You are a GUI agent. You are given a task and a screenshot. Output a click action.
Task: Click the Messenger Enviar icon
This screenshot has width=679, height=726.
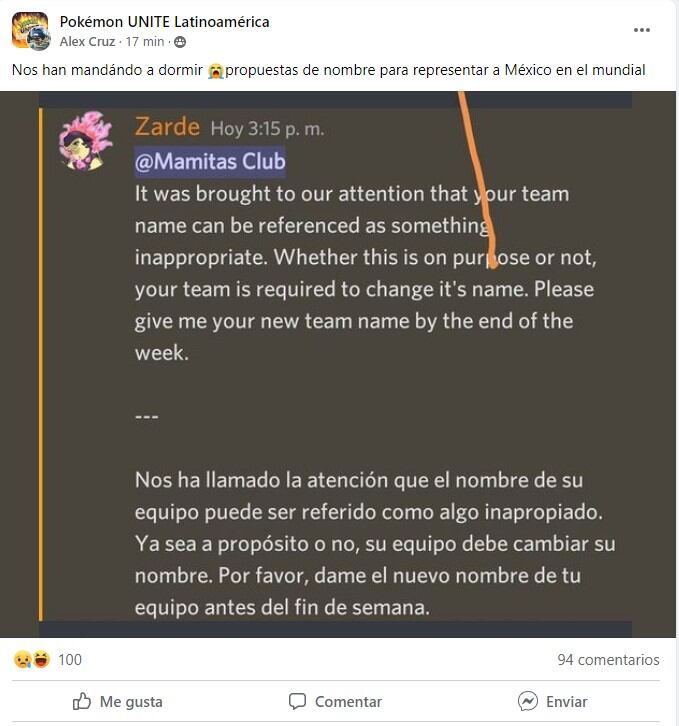[x=528, y=701]
